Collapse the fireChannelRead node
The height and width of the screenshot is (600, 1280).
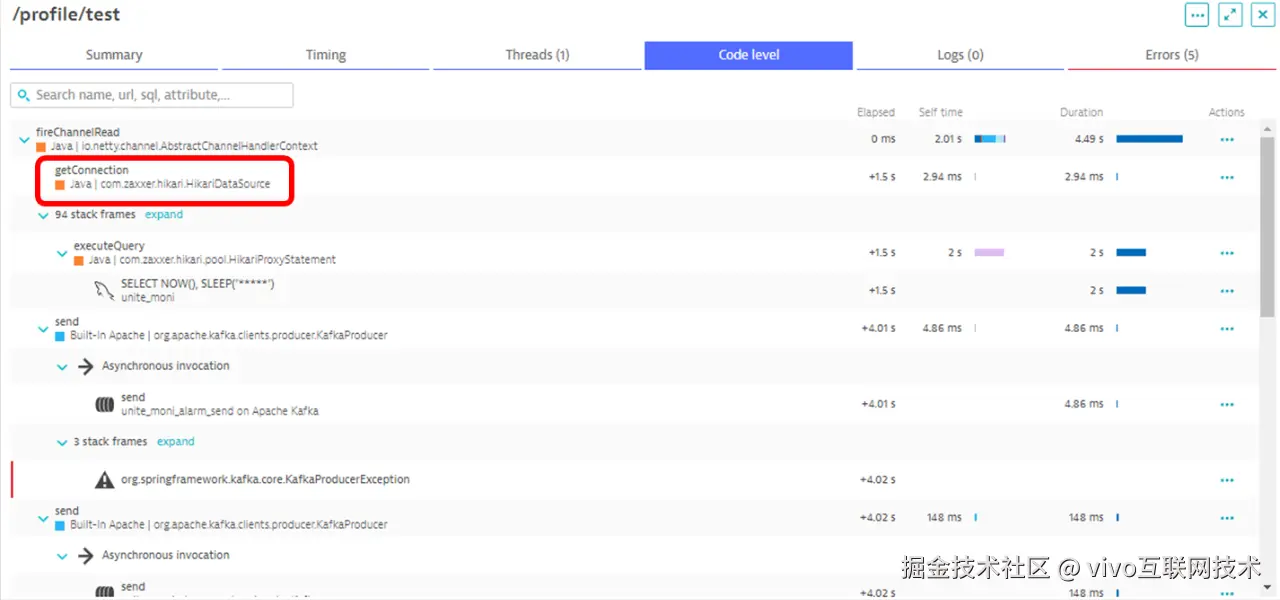click(24, 141)
